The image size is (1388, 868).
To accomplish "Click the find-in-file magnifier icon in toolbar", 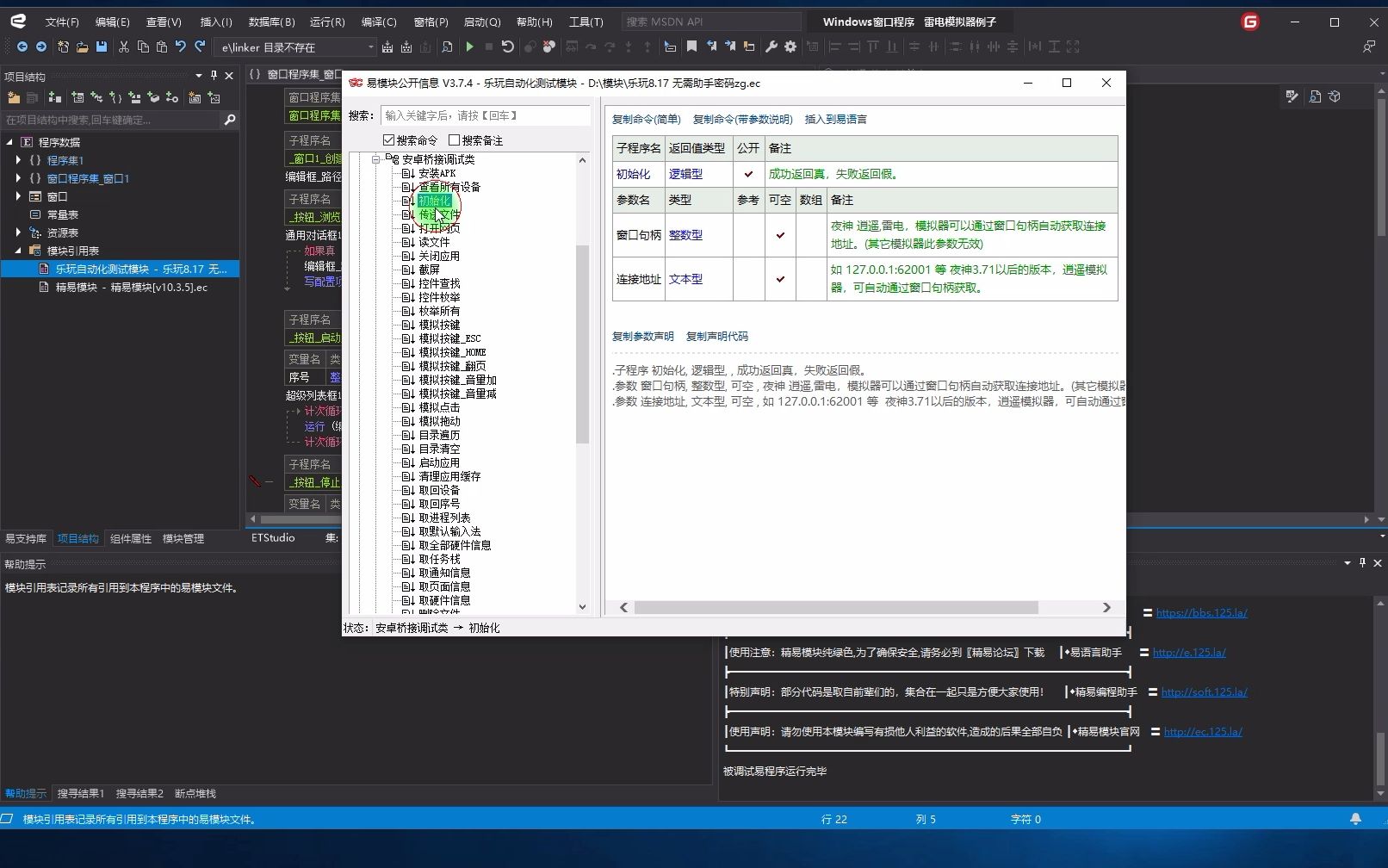I will pyautogui.click(x=447, y=46).
